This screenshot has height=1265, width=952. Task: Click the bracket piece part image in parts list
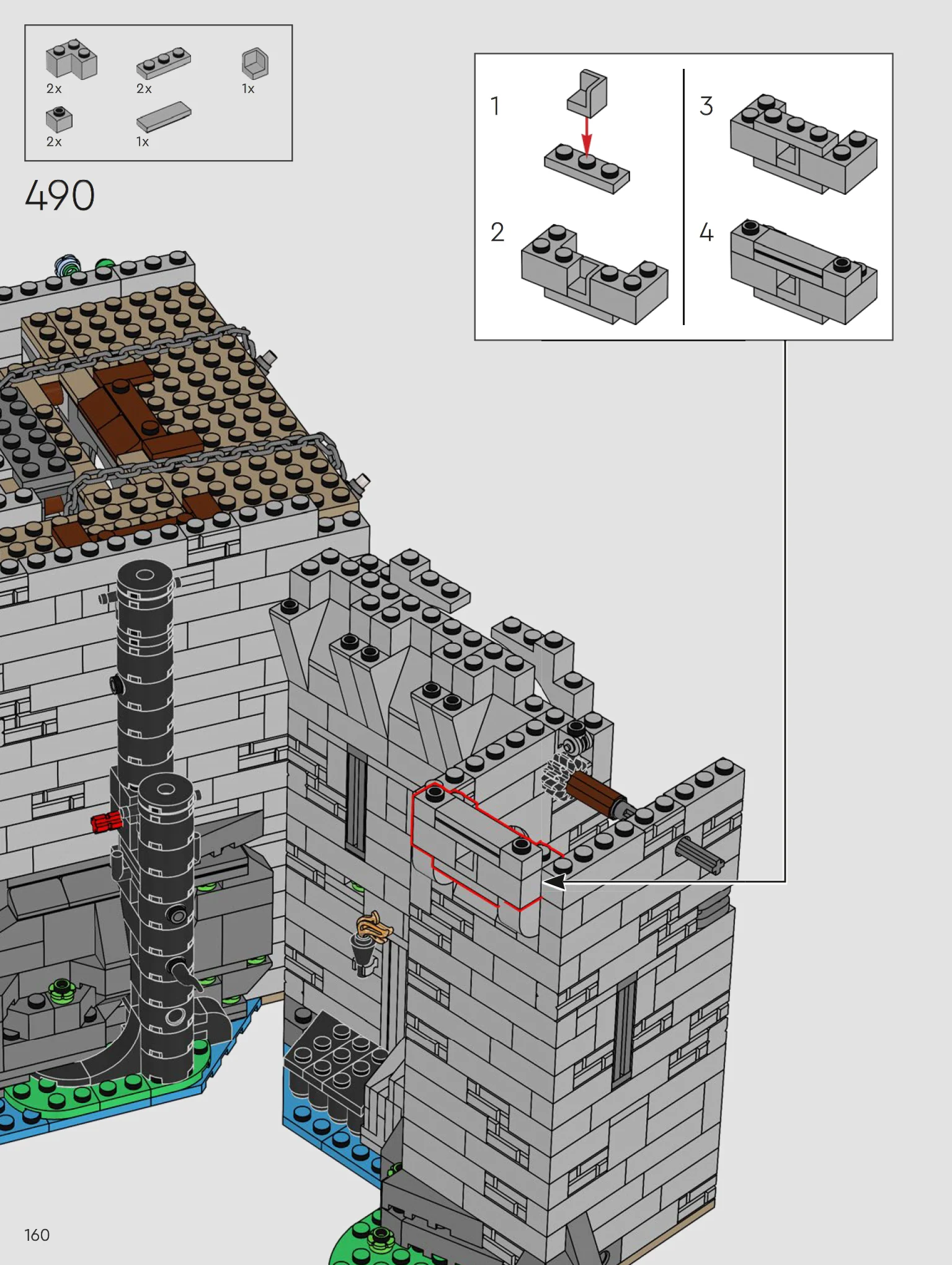coord(255,63)
